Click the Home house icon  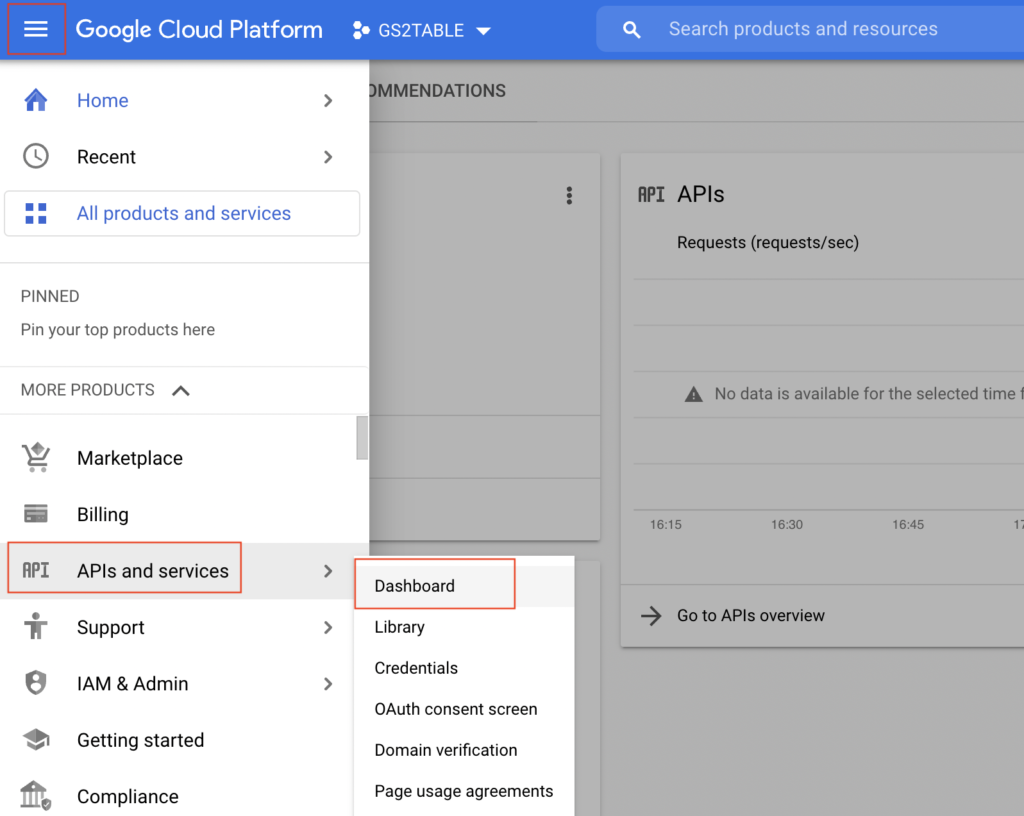click(36, 100)
